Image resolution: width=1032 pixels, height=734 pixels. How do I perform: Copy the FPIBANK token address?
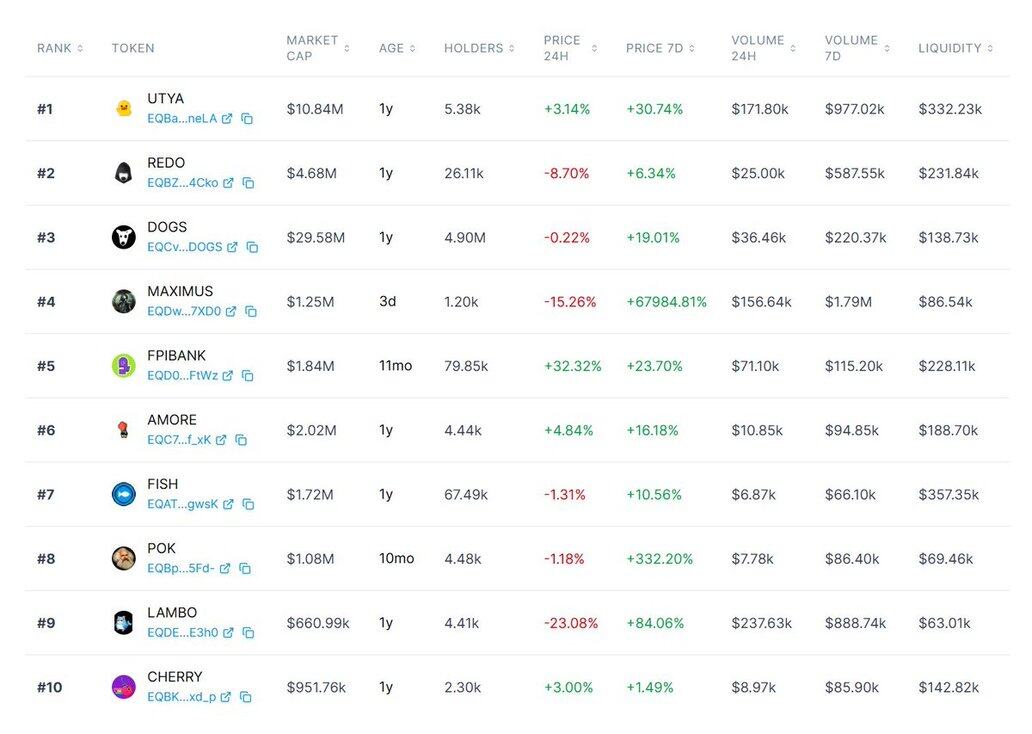point(247,376)
